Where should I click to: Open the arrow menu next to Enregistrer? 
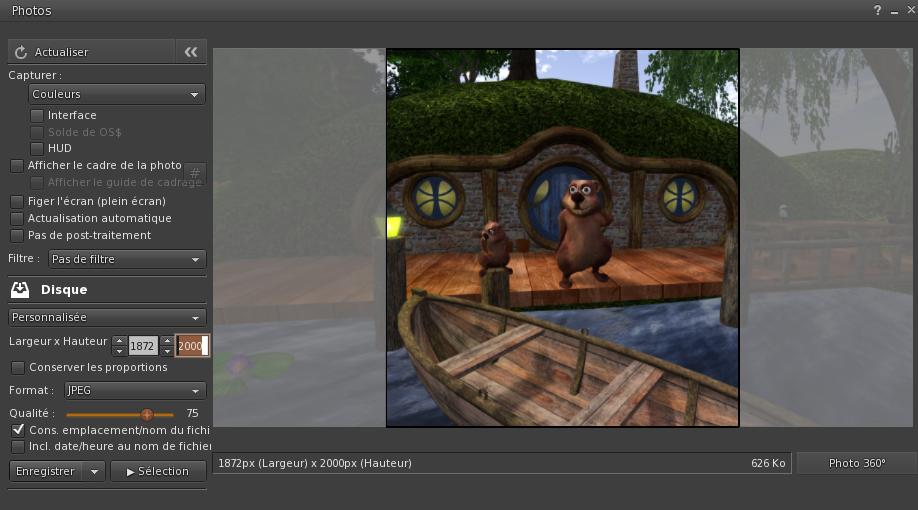point(94,471)
